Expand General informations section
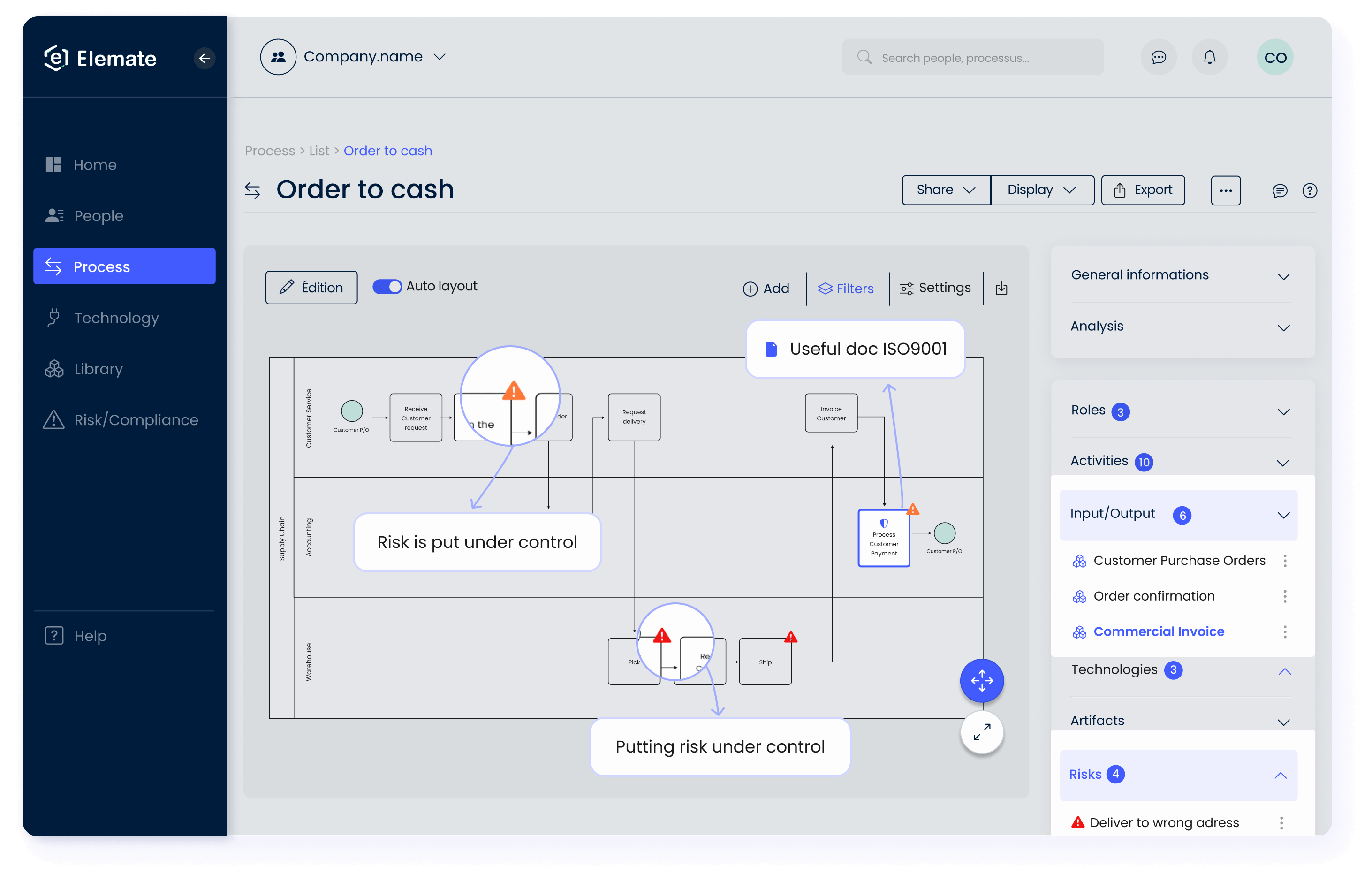The width and height of the screenshot is (1372, 882). [1283, 277]
